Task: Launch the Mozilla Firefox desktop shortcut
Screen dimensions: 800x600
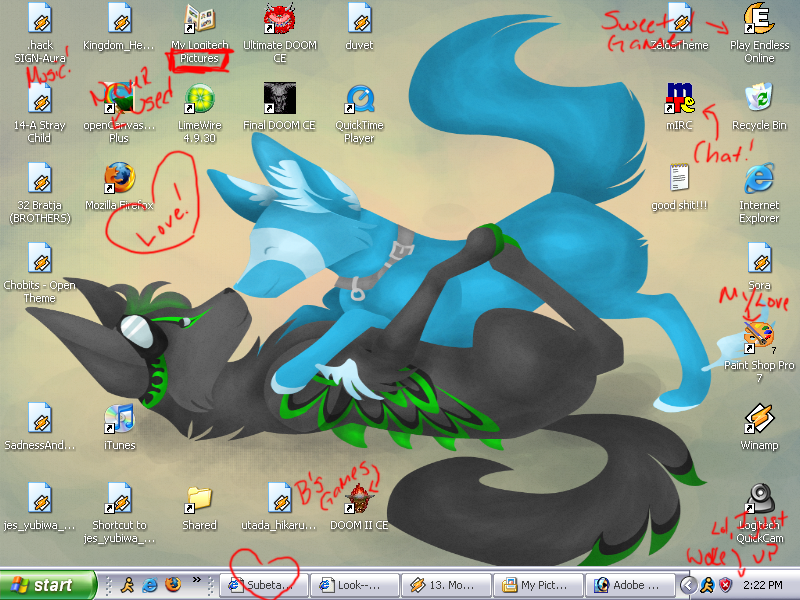Action: click(120, 179)
